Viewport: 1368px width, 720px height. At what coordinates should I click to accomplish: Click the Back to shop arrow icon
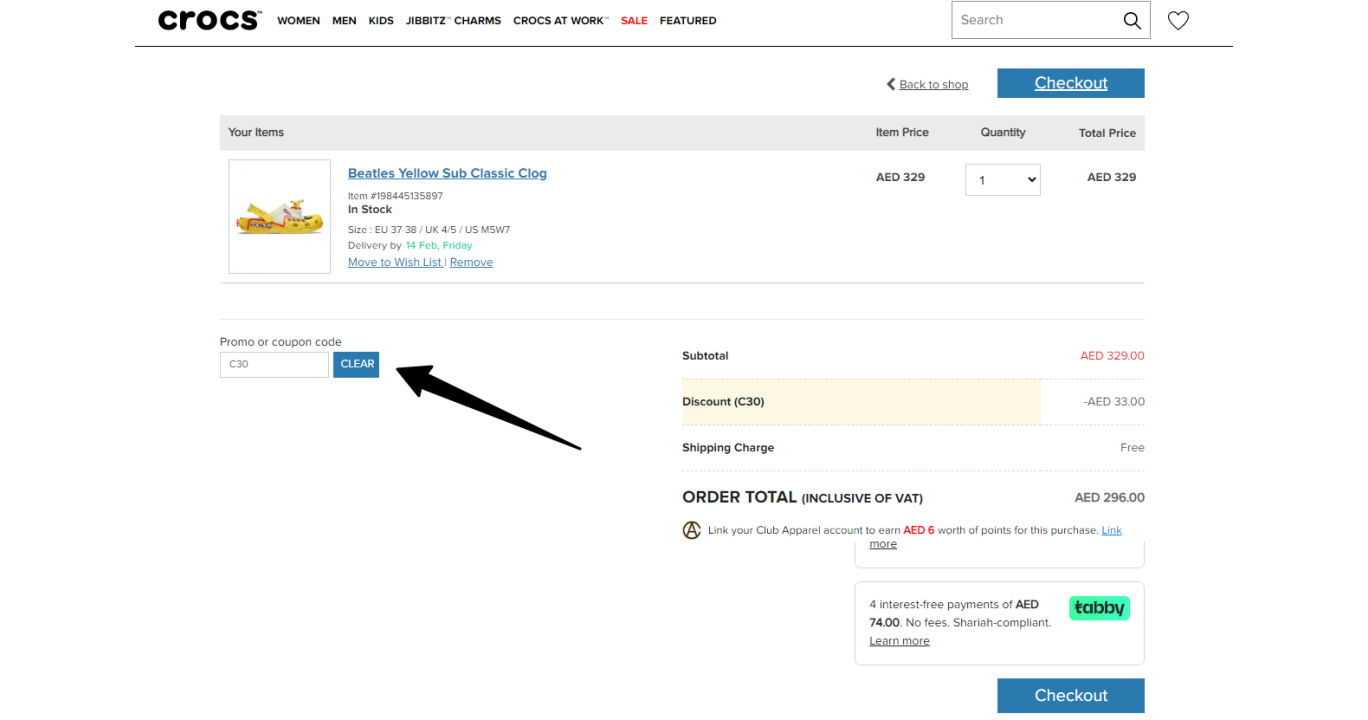point(890,84)
